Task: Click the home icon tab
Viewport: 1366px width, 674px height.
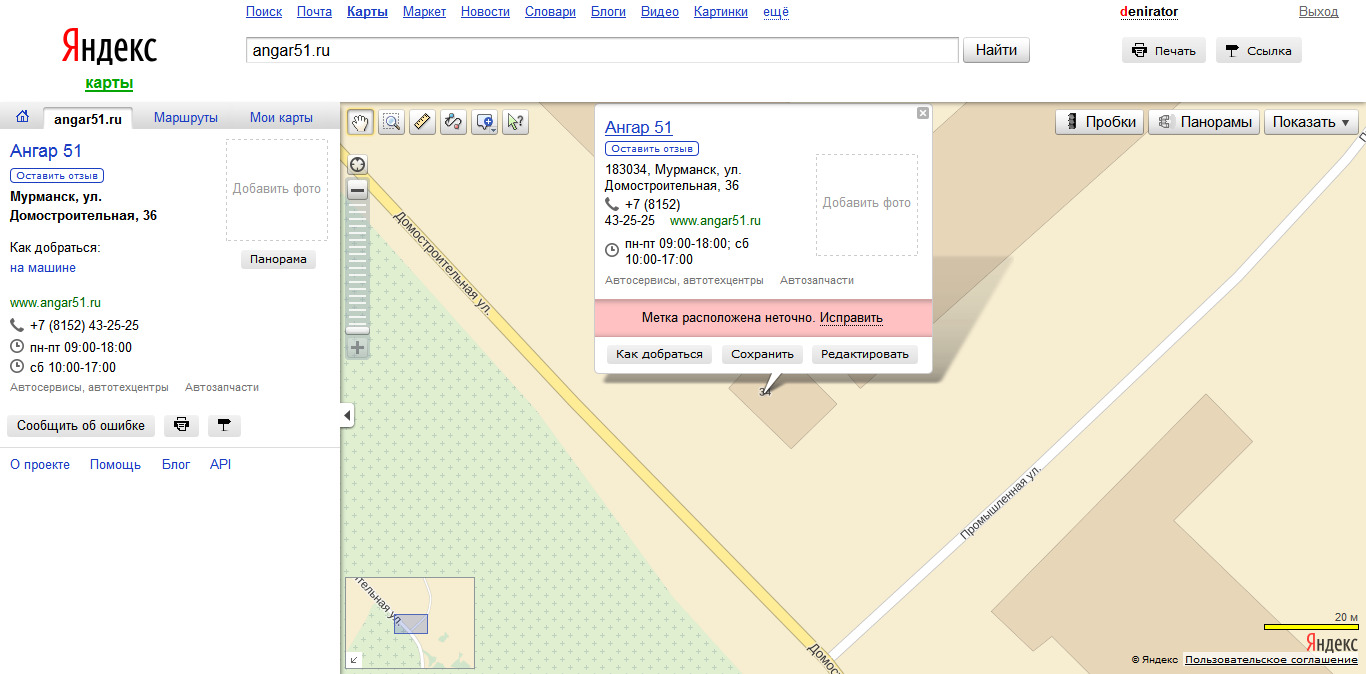Action: [22, 117]
